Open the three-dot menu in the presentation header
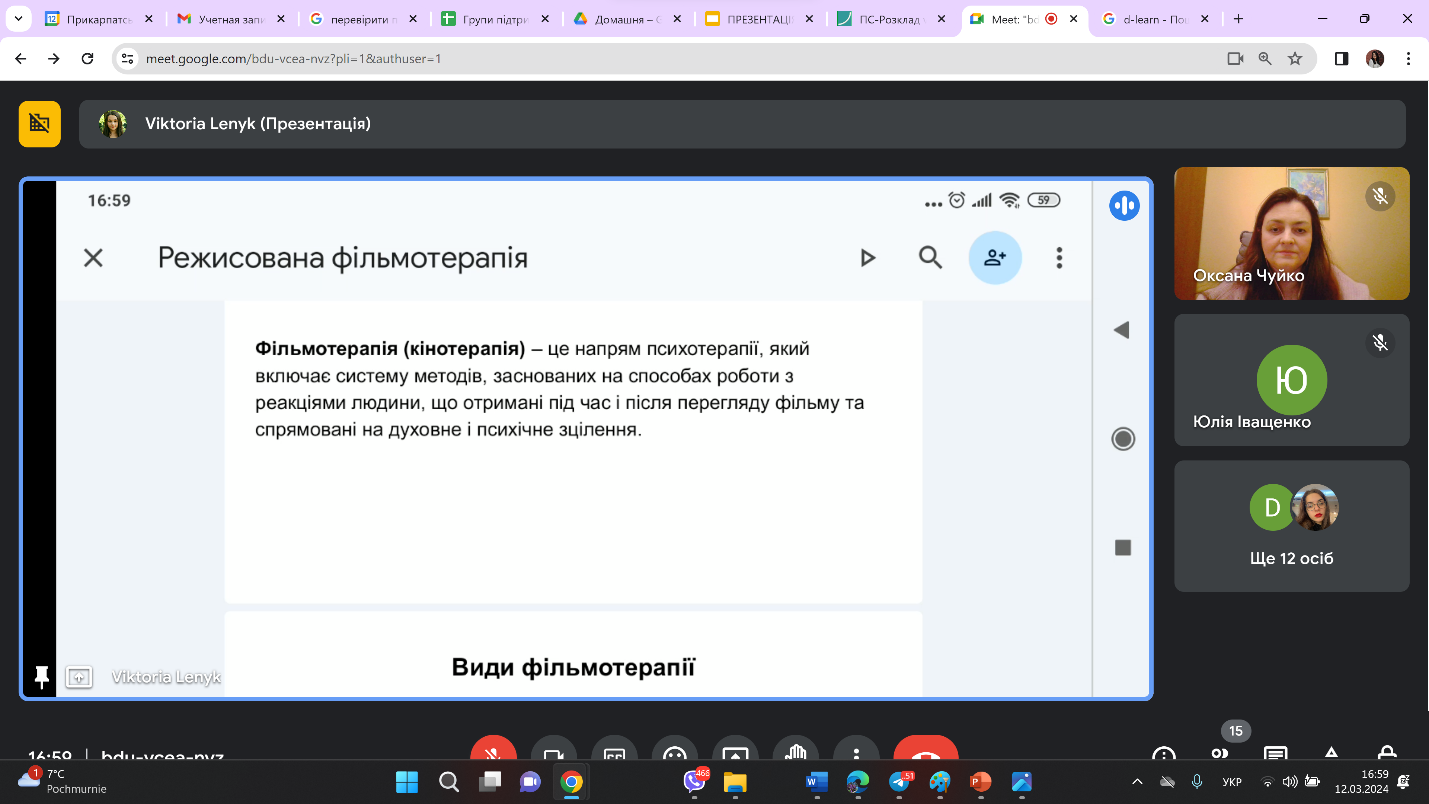This screenshot has height=804, width=1429. click(1059, 258)
